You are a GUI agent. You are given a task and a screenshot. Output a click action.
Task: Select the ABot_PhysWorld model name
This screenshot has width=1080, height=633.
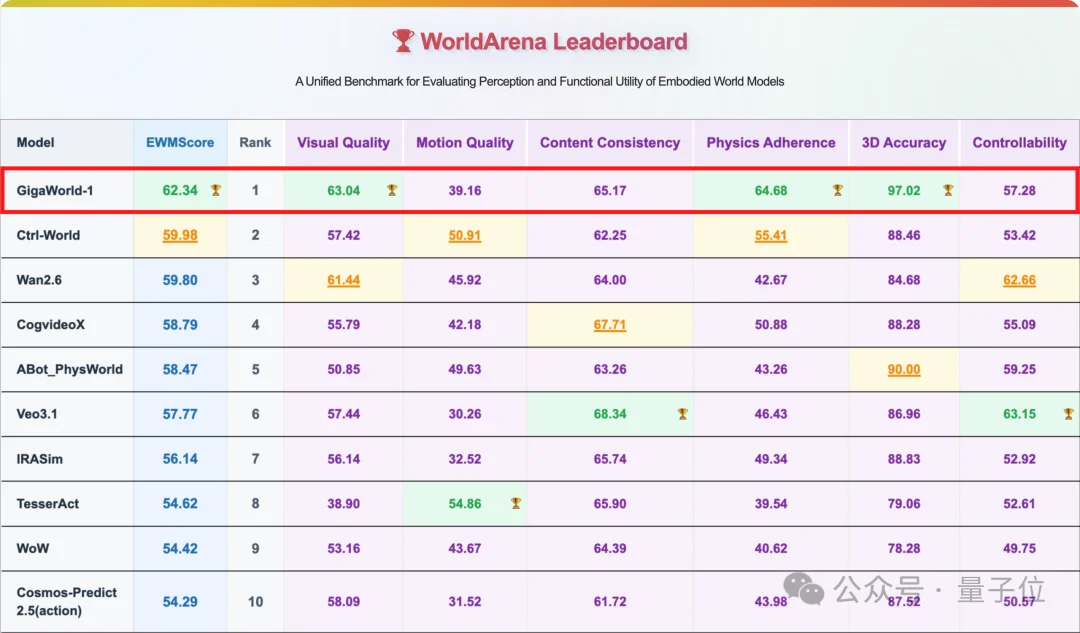69,369
